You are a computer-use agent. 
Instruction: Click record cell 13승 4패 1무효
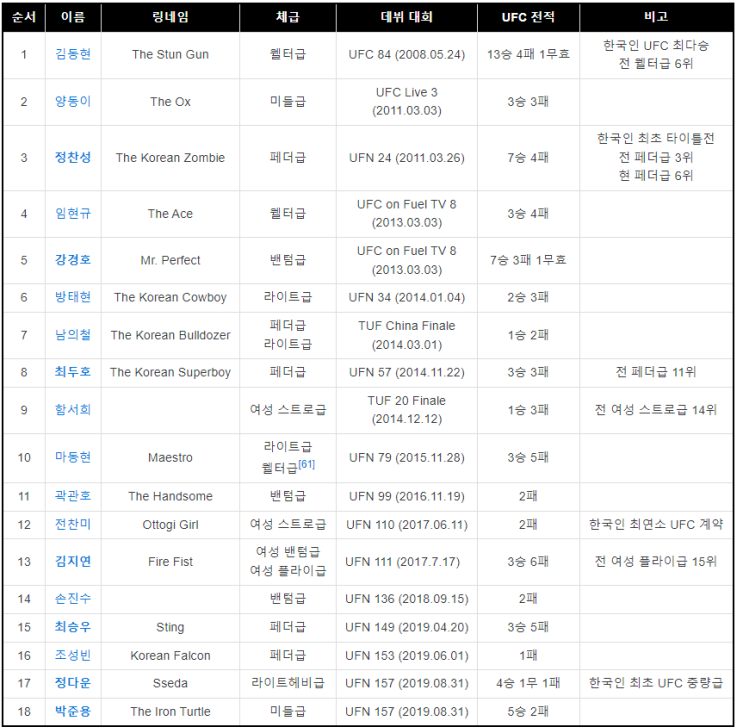coord(528,55)
